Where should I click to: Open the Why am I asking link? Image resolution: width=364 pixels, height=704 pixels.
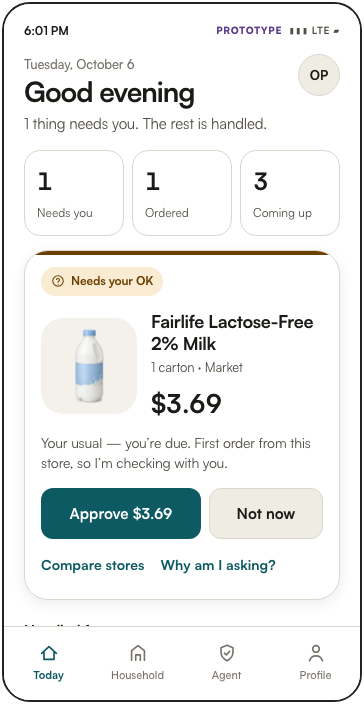218,565
